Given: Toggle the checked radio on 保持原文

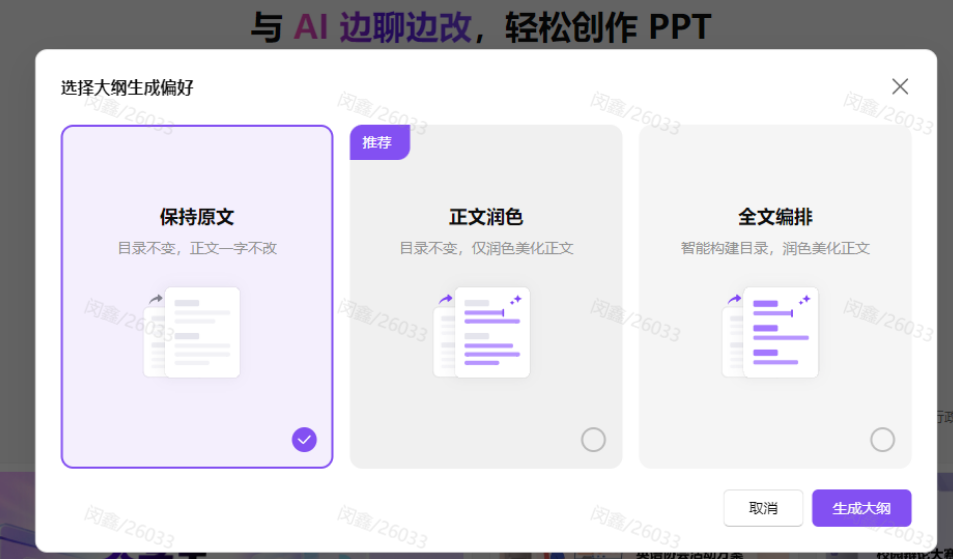Looking at the screenshot, I should (304, 439).
